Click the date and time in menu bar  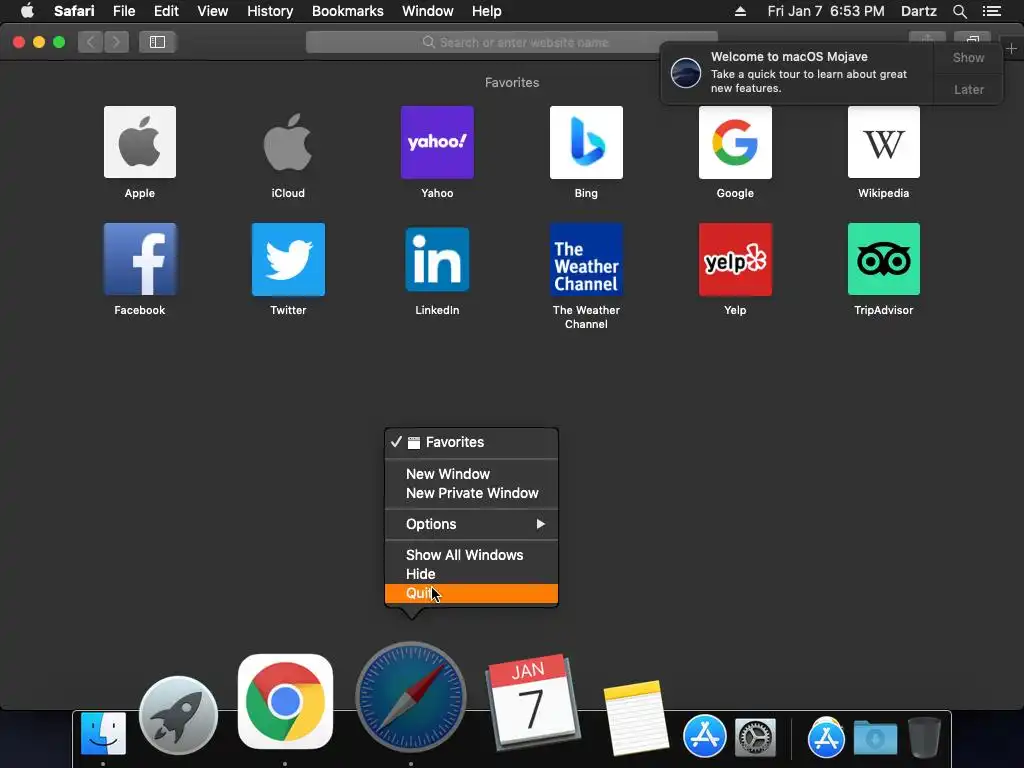click(x=825, y=11)
